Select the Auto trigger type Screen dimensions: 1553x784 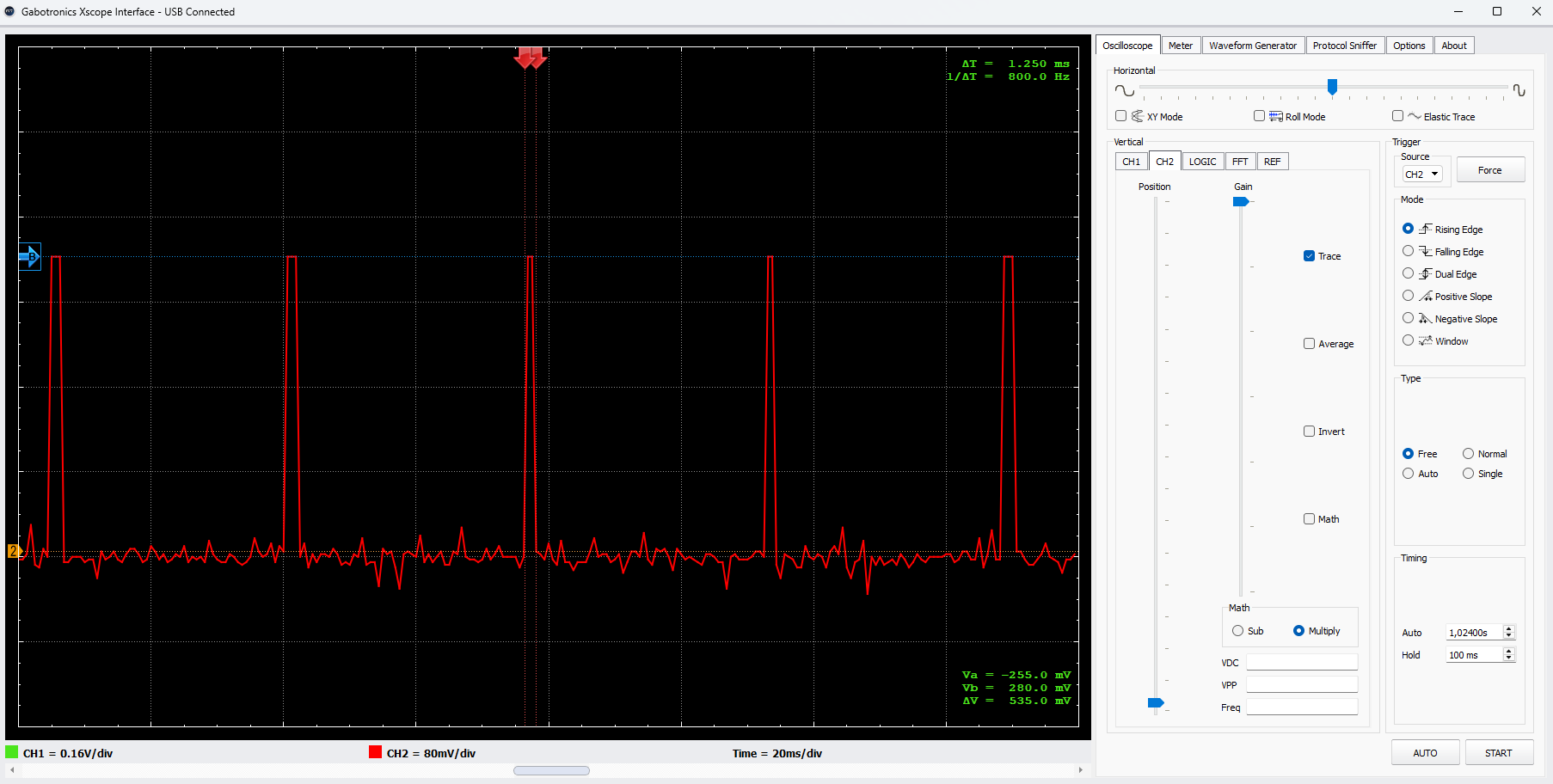pyautogui.click(x=1408, y=474)
